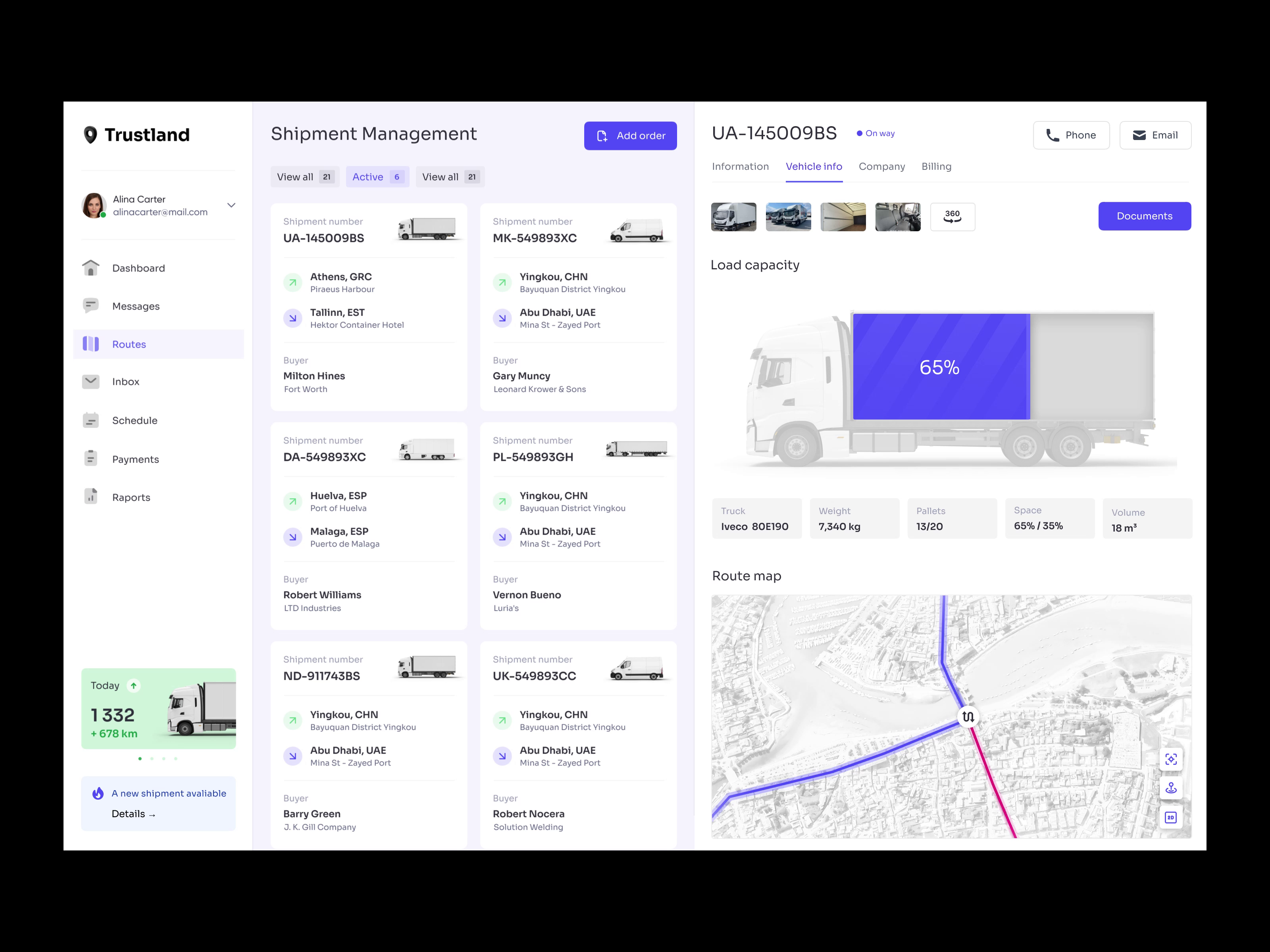Follow the Details link for new shipment
Image resolution: width=1270 pixels, height=952 pixels.
pos(134,814)
